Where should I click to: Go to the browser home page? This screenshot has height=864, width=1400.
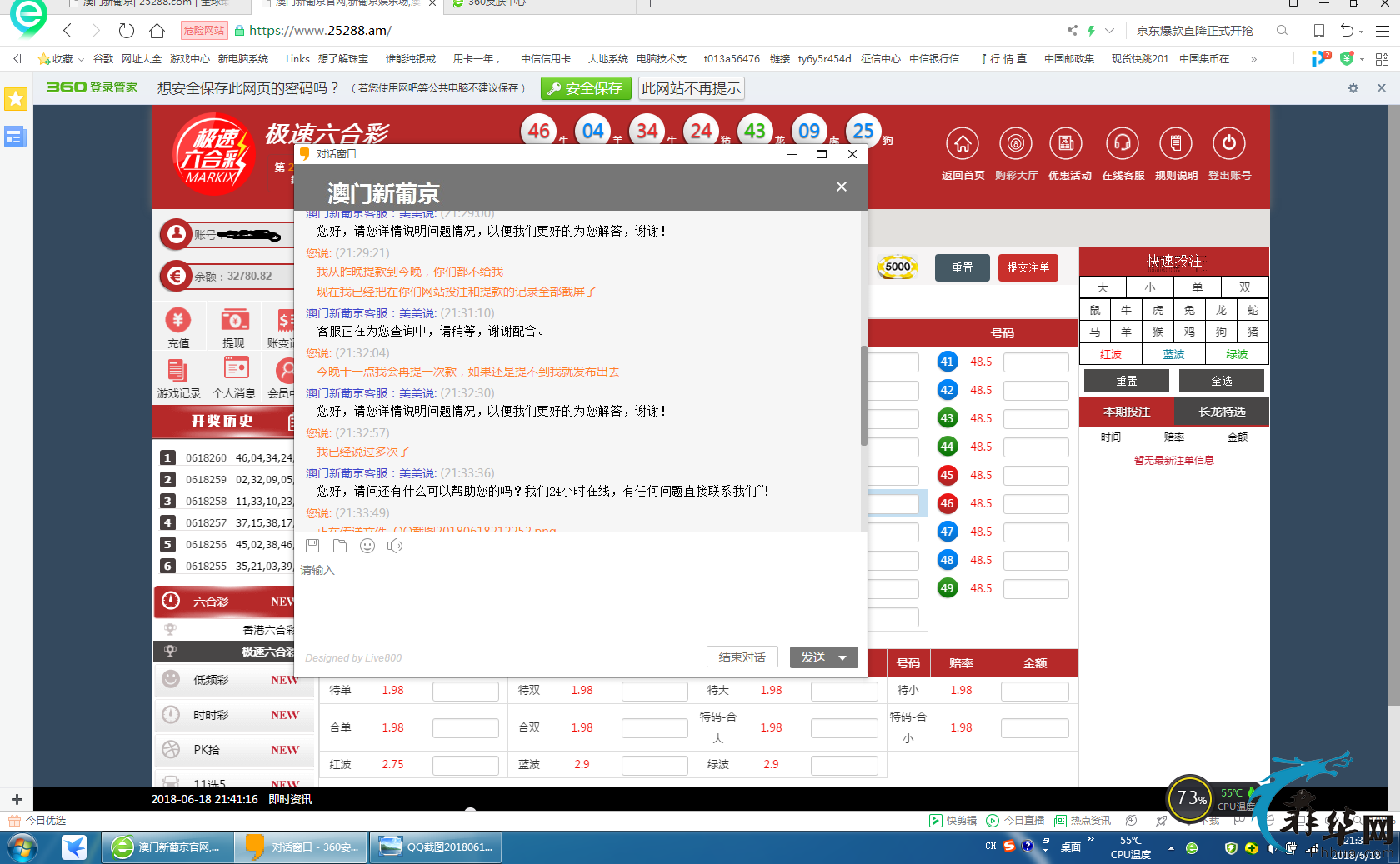pyautogui.click(x=157, y=31)
